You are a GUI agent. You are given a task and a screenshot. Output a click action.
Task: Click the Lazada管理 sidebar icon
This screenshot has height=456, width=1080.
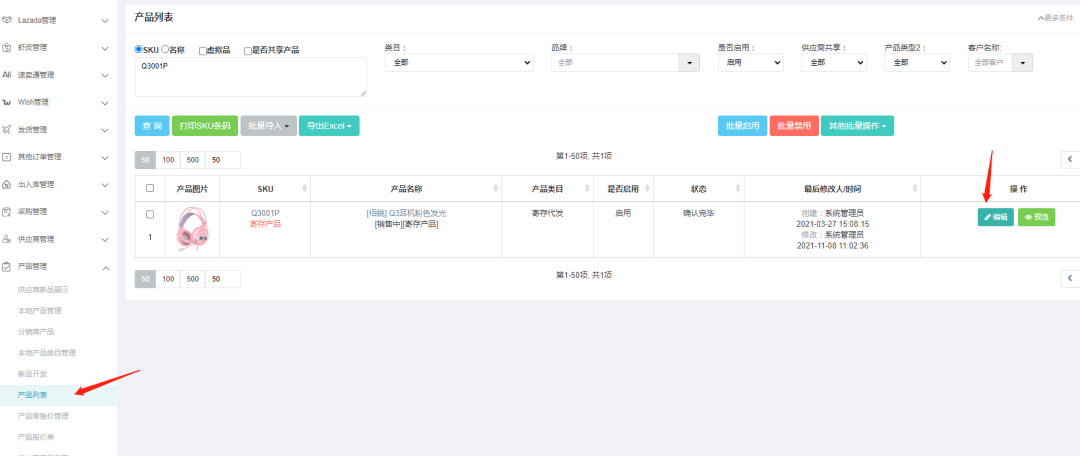coord(7,21)
